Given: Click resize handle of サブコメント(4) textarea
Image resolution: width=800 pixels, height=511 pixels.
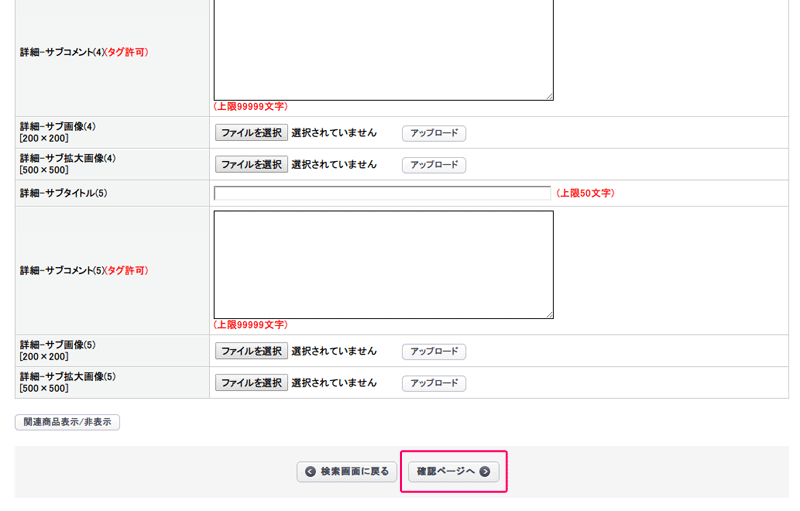Looking at the screenshot, I should pyautogui.click(x=549, y=96).
